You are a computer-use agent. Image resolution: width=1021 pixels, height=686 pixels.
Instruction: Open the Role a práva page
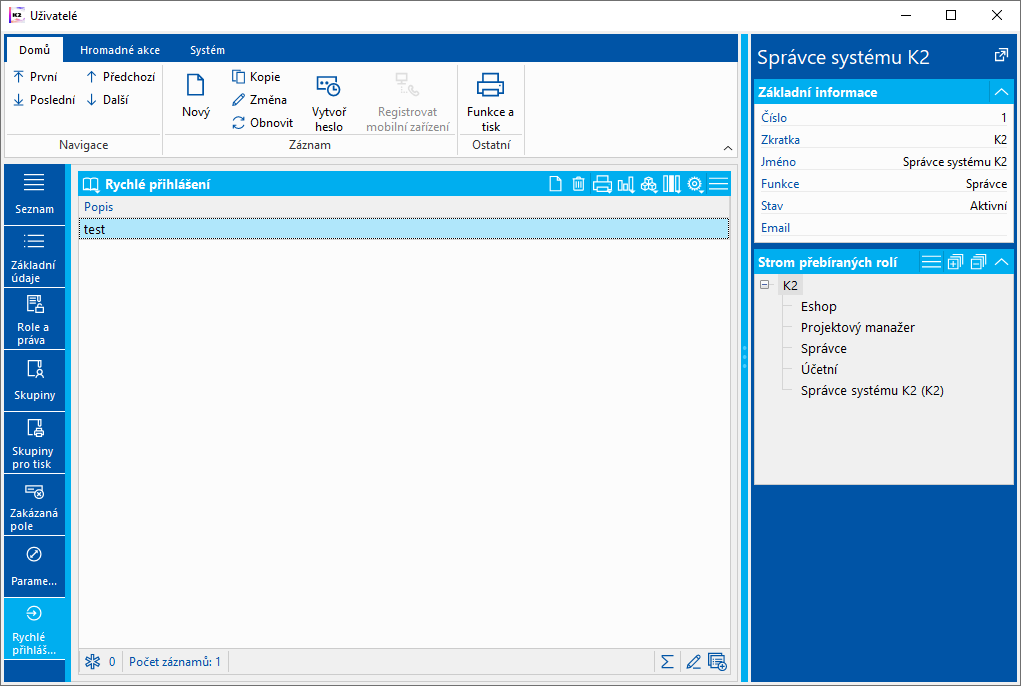[x=35, y=319]
